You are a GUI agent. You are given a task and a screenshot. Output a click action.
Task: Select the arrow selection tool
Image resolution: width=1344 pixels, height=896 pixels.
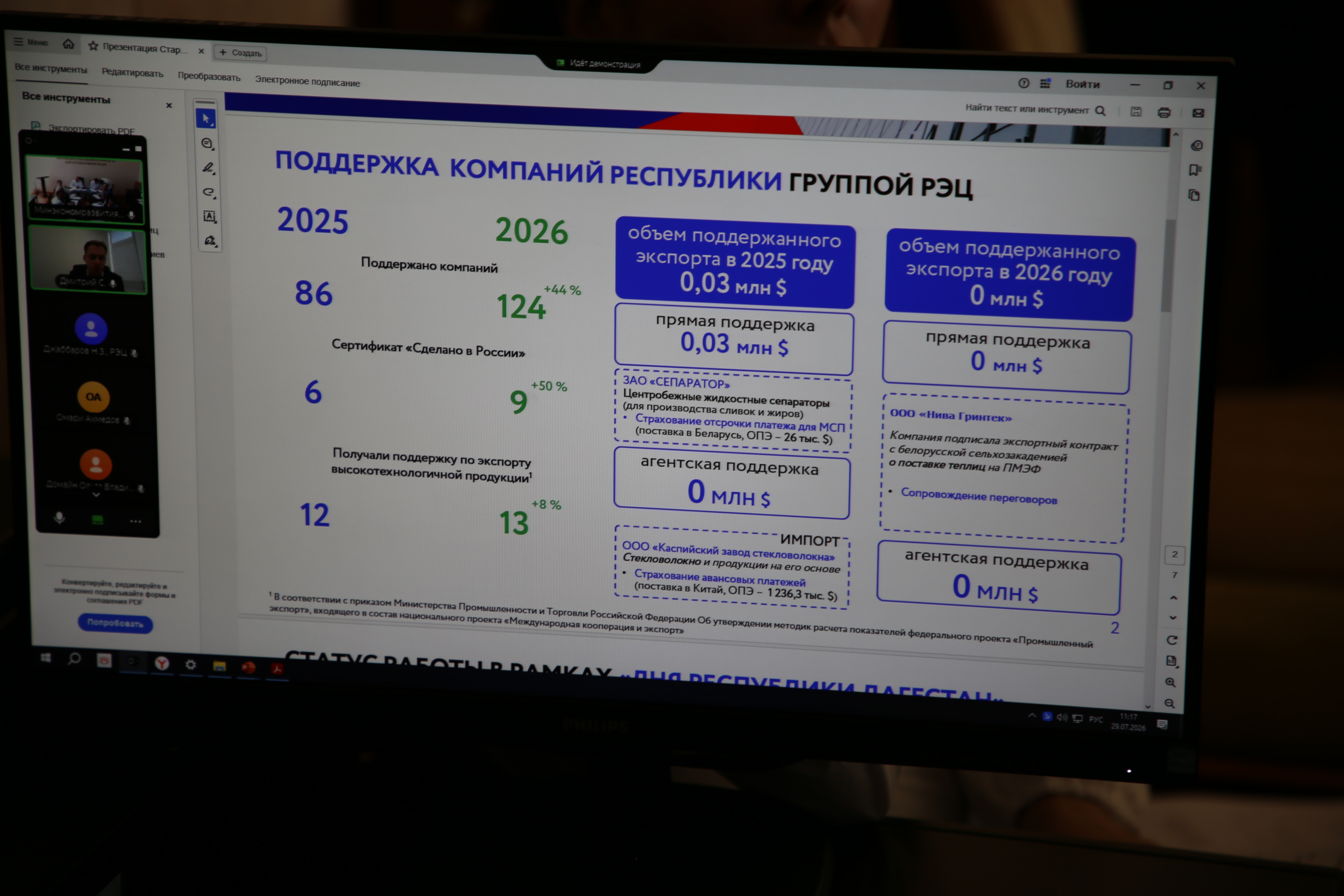point(206,119)
